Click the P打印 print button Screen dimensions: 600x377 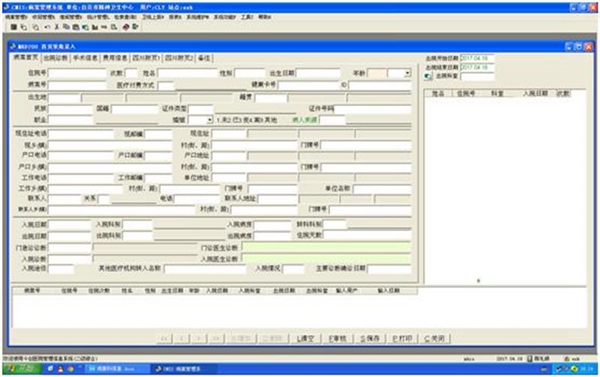coord(402,338)
